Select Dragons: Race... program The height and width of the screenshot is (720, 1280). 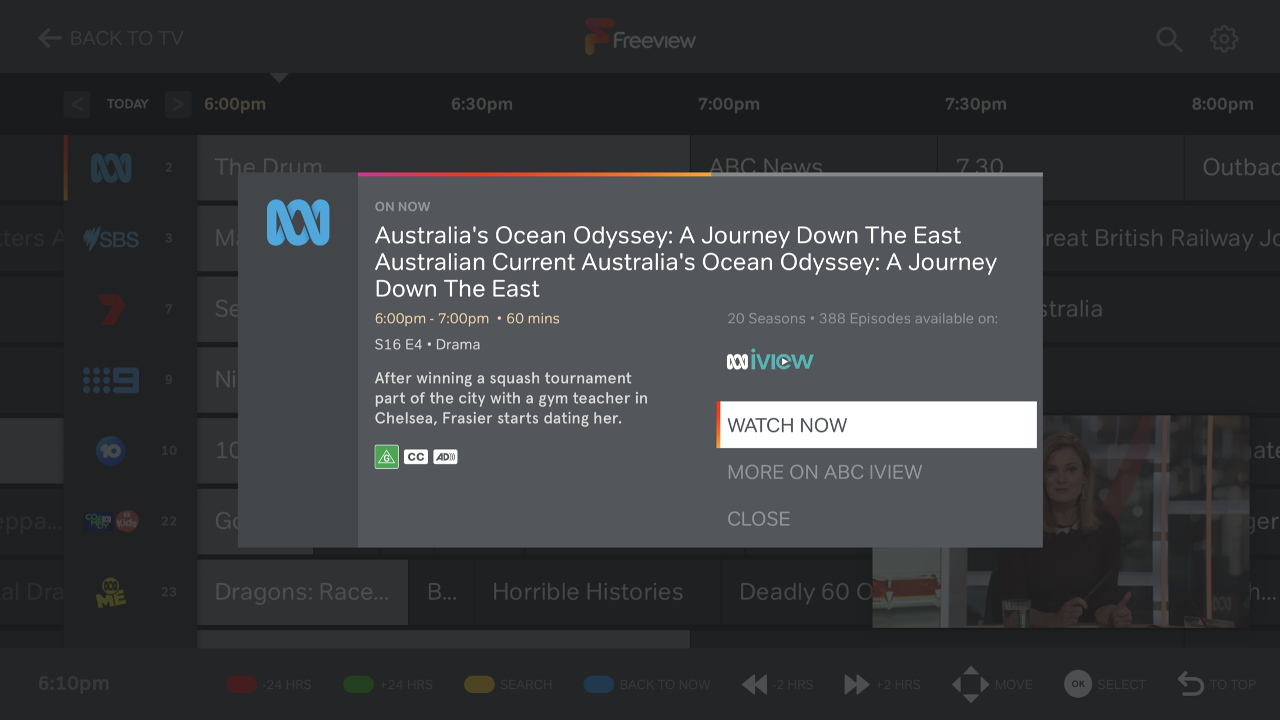point(303,592)
